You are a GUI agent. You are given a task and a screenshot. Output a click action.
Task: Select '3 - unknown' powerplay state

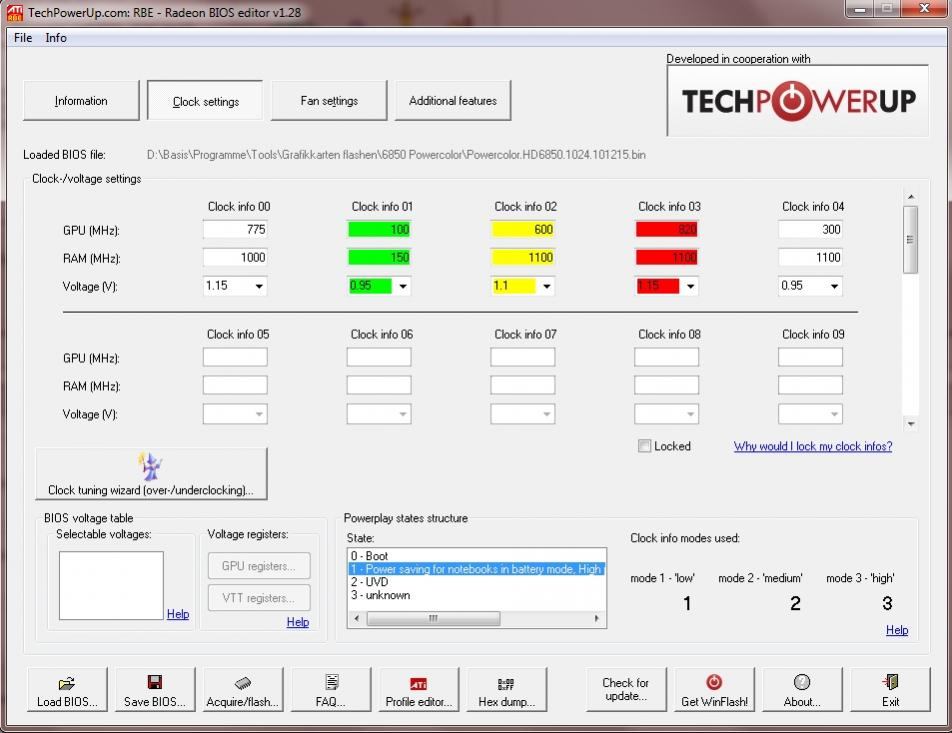[476, 595]
